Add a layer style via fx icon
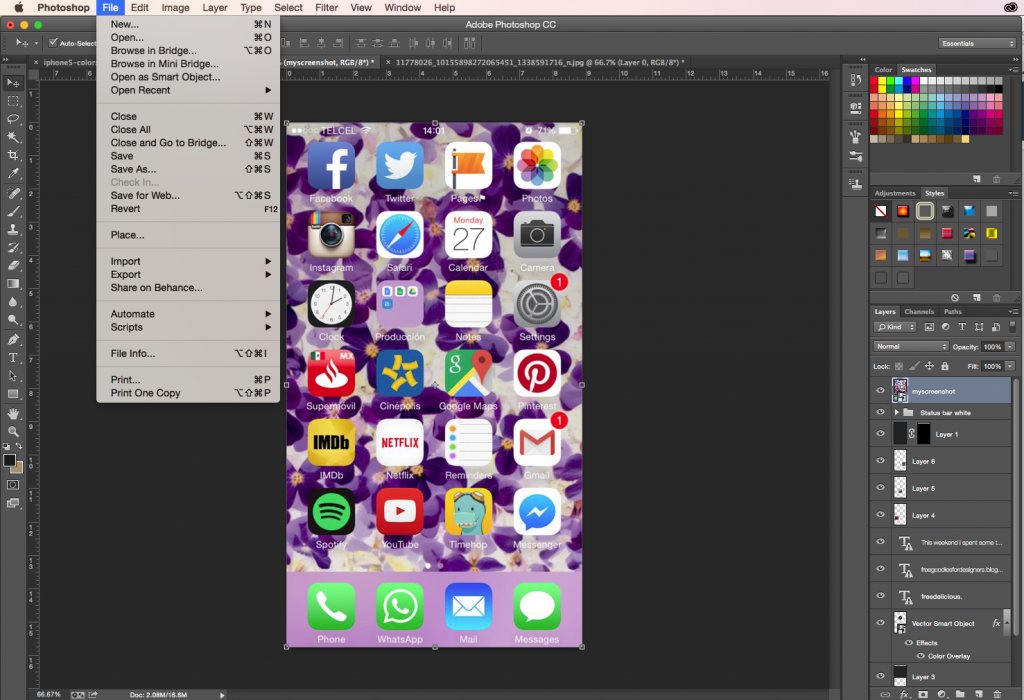1024x700 pixels. [904, 695]
